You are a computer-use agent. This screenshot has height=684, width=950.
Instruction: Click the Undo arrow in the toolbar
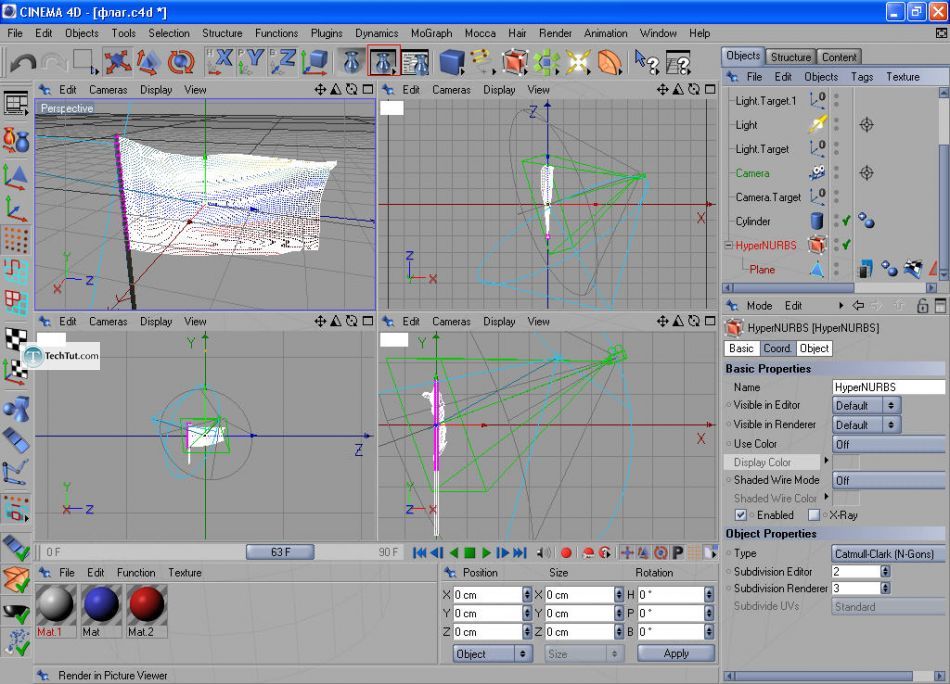point(22,63)
